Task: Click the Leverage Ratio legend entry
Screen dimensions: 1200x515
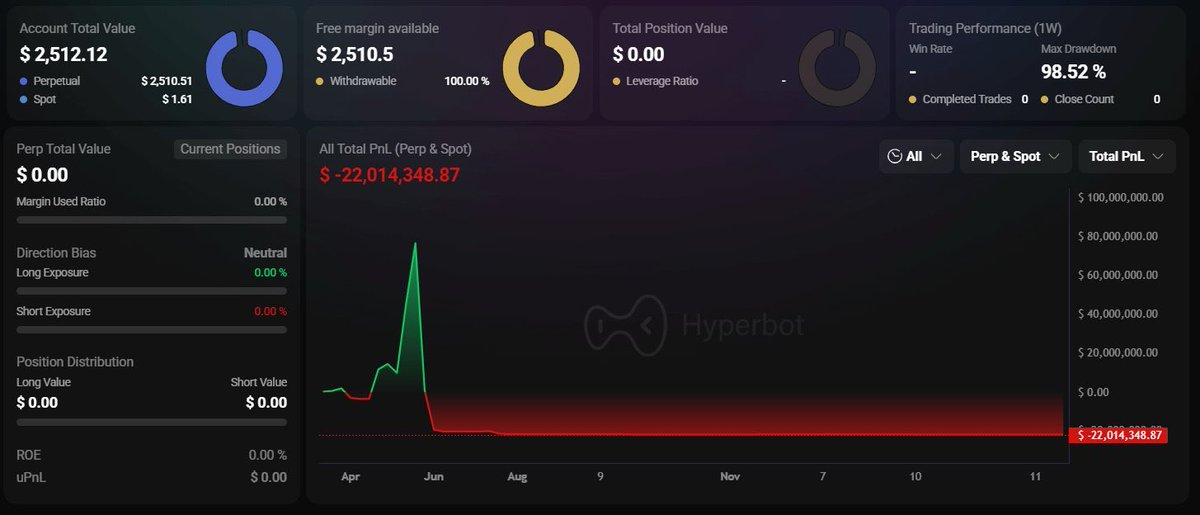Action: [x=656, y=80]
